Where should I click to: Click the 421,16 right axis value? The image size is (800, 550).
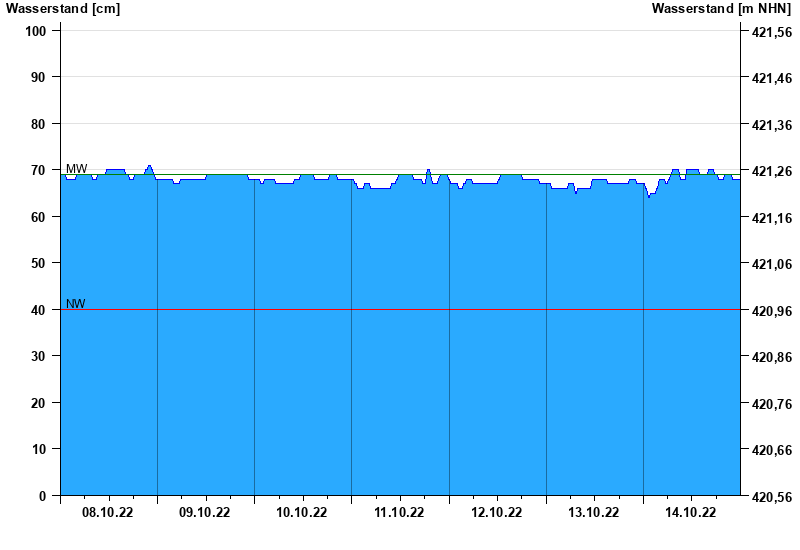pyautogui.click(x=772, y=218)
